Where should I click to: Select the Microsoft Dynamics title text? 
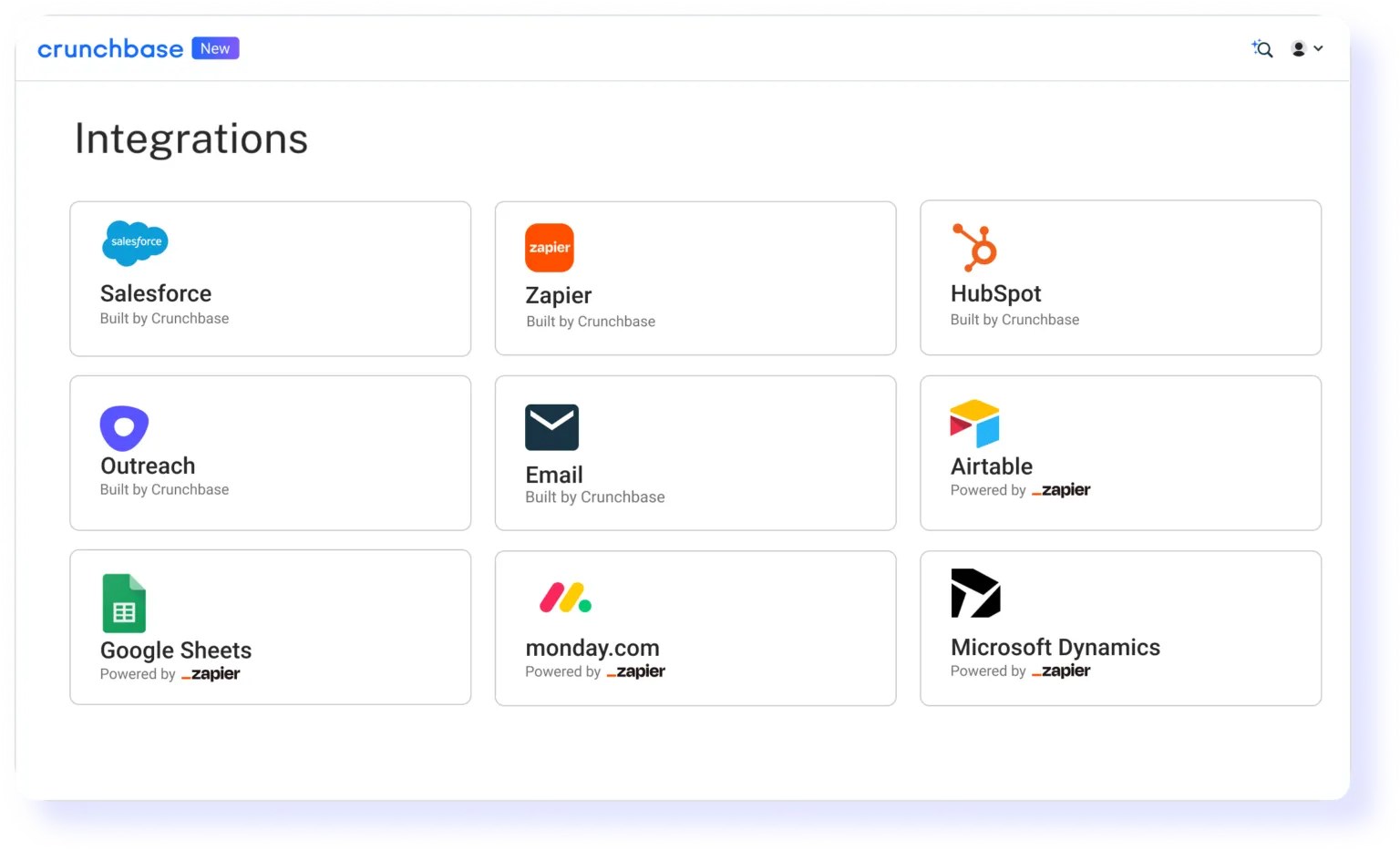(x=1055, y=647)
